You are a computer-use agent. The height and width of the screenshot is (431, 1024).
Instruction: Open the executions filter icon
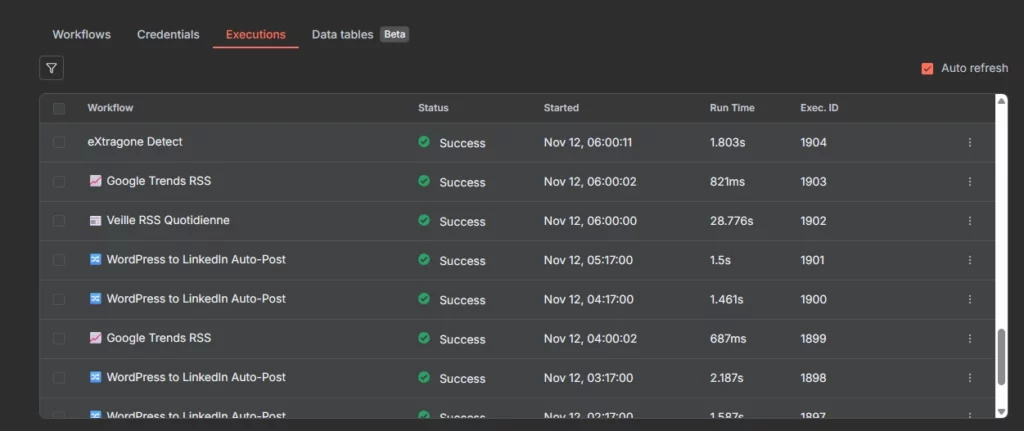[52, 68]
